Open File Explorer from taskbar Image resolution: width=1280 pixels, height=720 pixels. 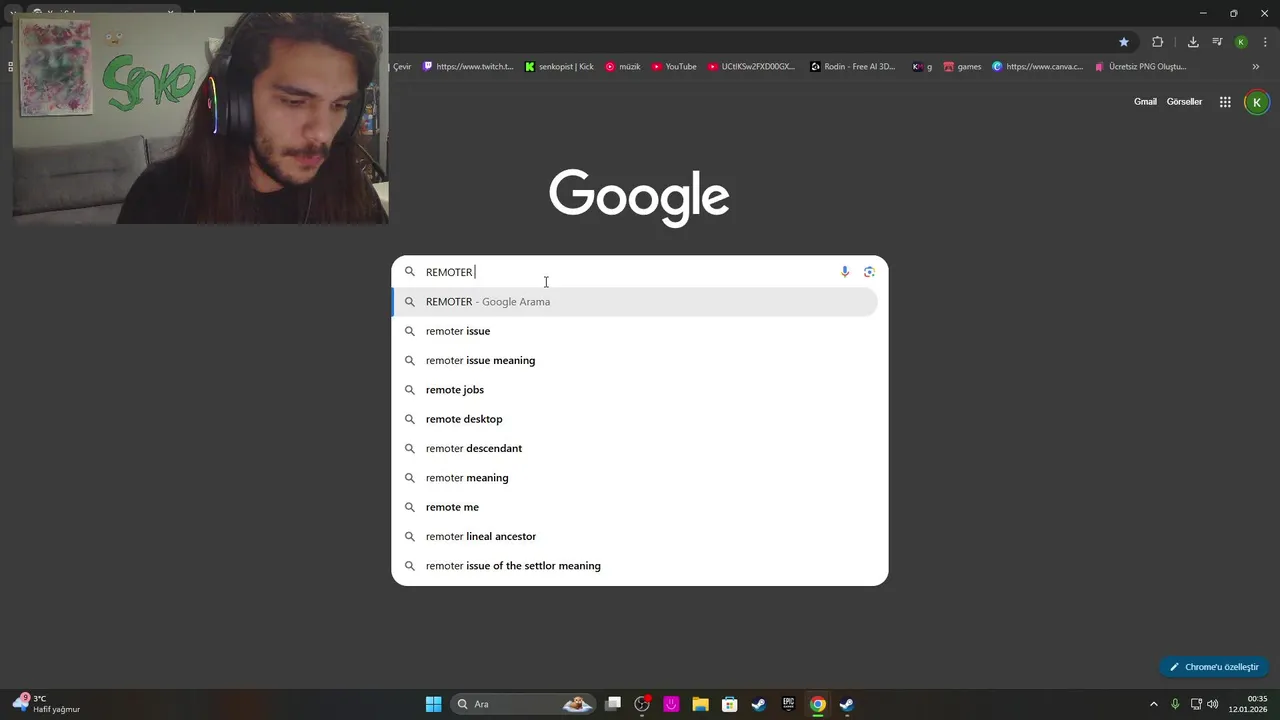click(700, 704)
